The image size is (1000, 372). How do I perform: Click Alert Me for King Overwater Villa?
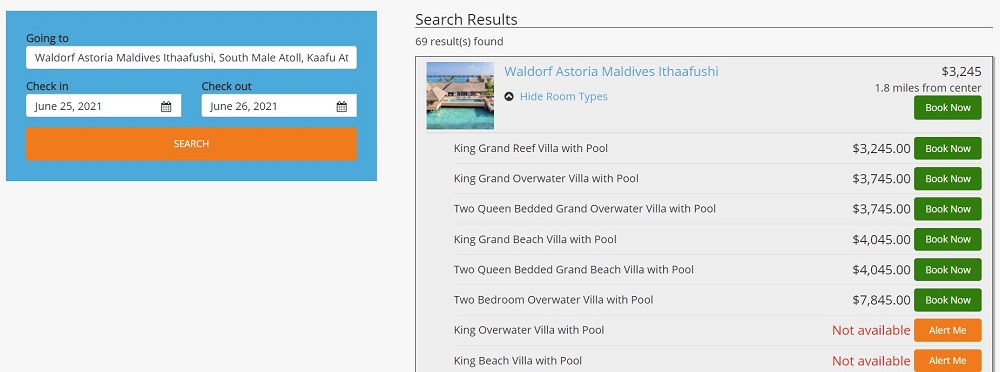tap(948, 331)
